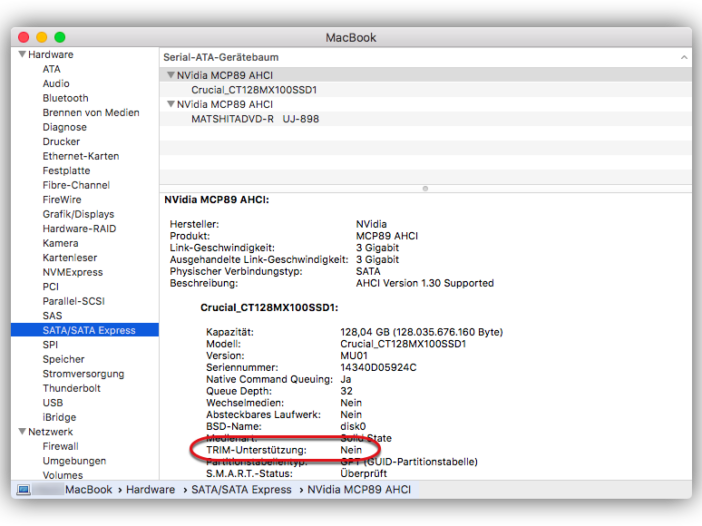
Task: Click SATA/SATA Express in the path bar
Action: coord(241,490)
